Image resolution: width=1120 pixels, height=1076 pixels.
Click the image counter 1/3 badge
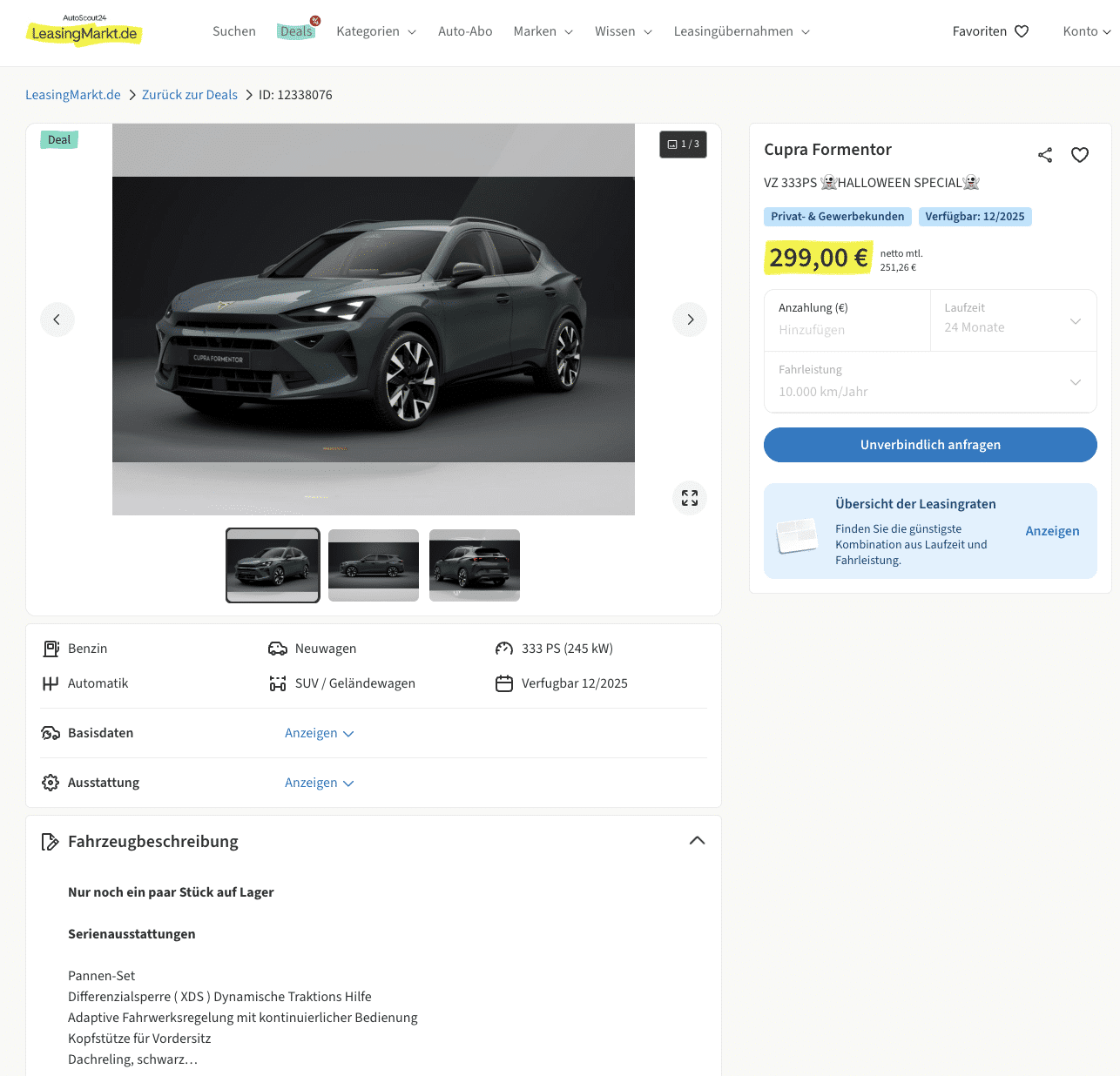click(x=683, y=145)
